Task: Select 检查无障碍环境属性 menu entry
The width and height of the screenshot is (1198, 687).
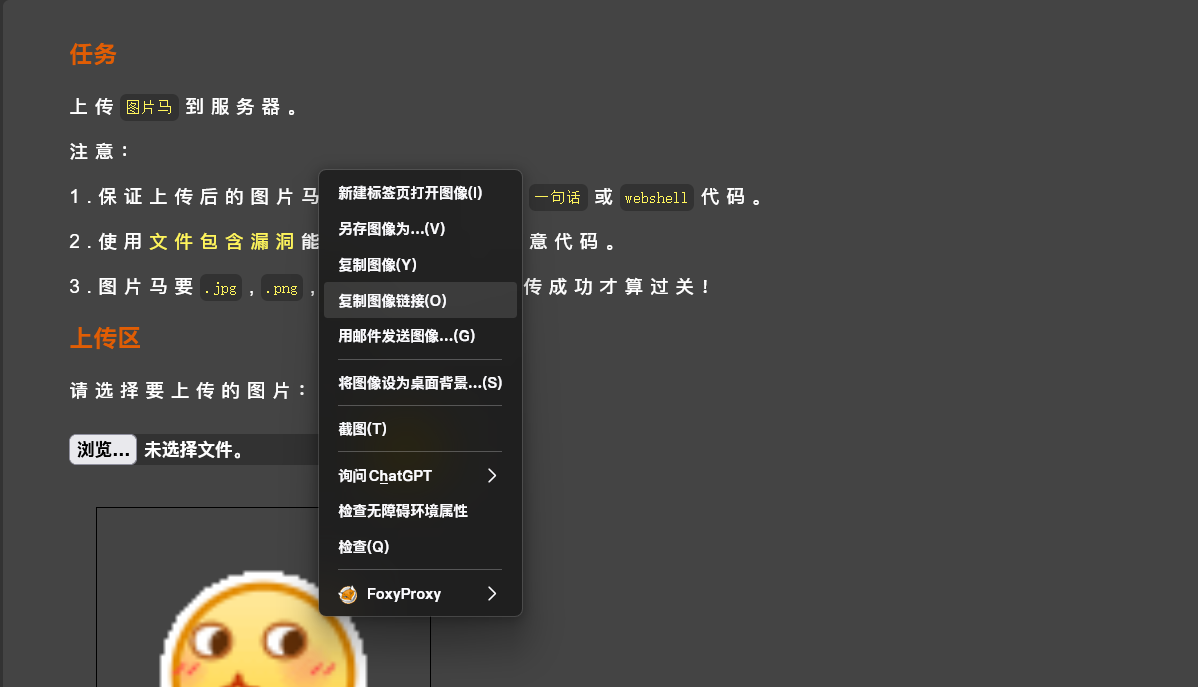Action: point(420,511)
